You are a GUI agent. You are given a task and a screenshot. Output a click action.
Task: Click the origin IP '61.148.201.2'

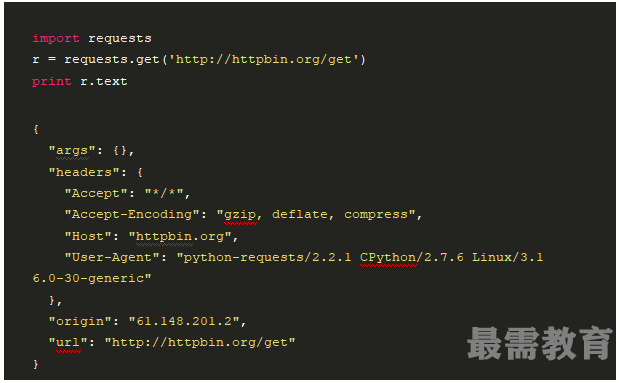tap(184, 321)
